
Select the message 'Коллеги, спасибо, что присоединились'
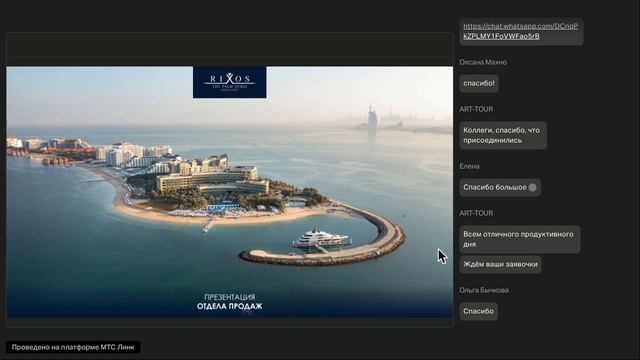point(503,135)
